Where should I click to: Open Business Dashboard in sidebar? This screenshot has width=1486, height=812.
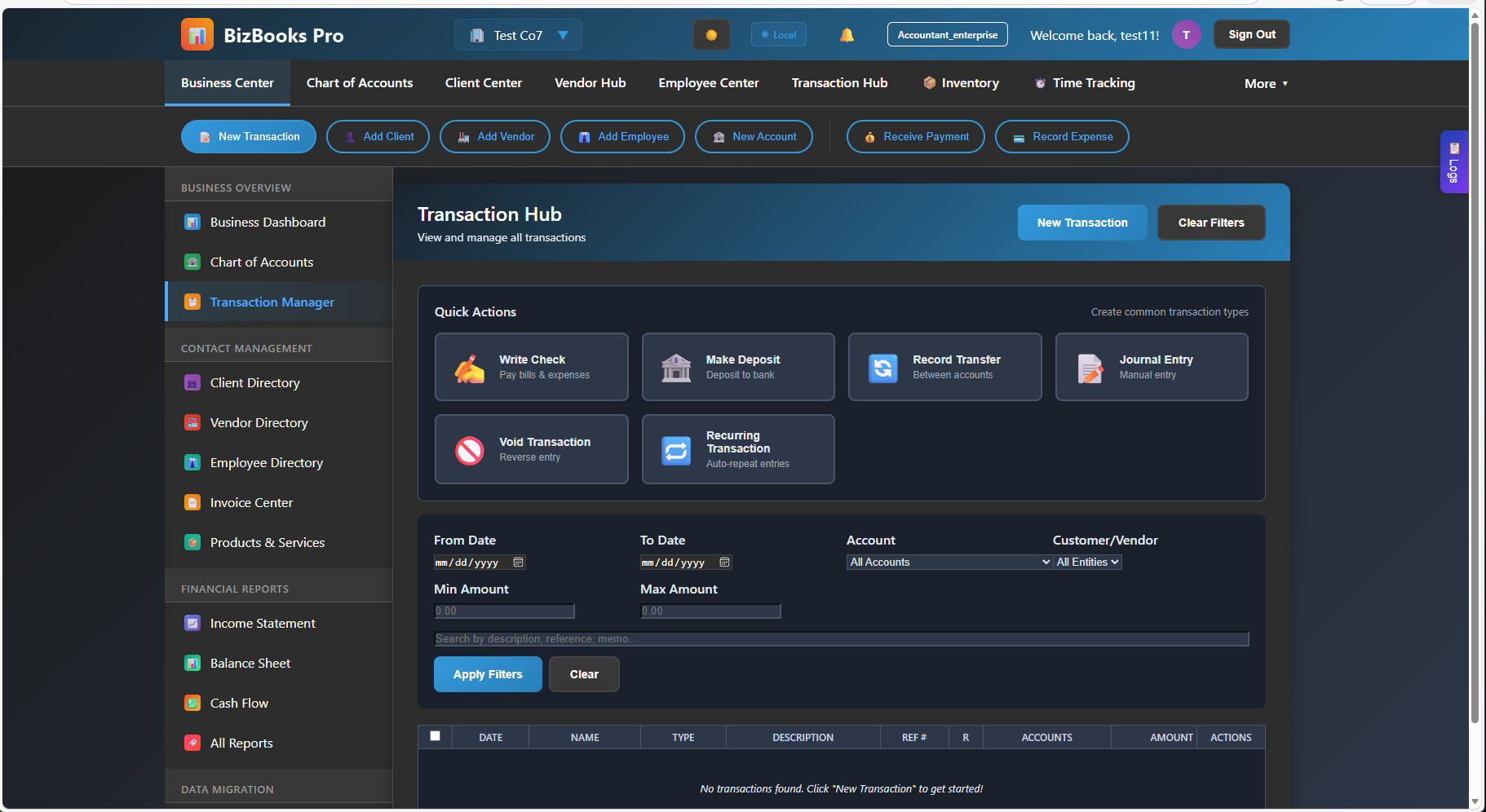click(279, 222)
